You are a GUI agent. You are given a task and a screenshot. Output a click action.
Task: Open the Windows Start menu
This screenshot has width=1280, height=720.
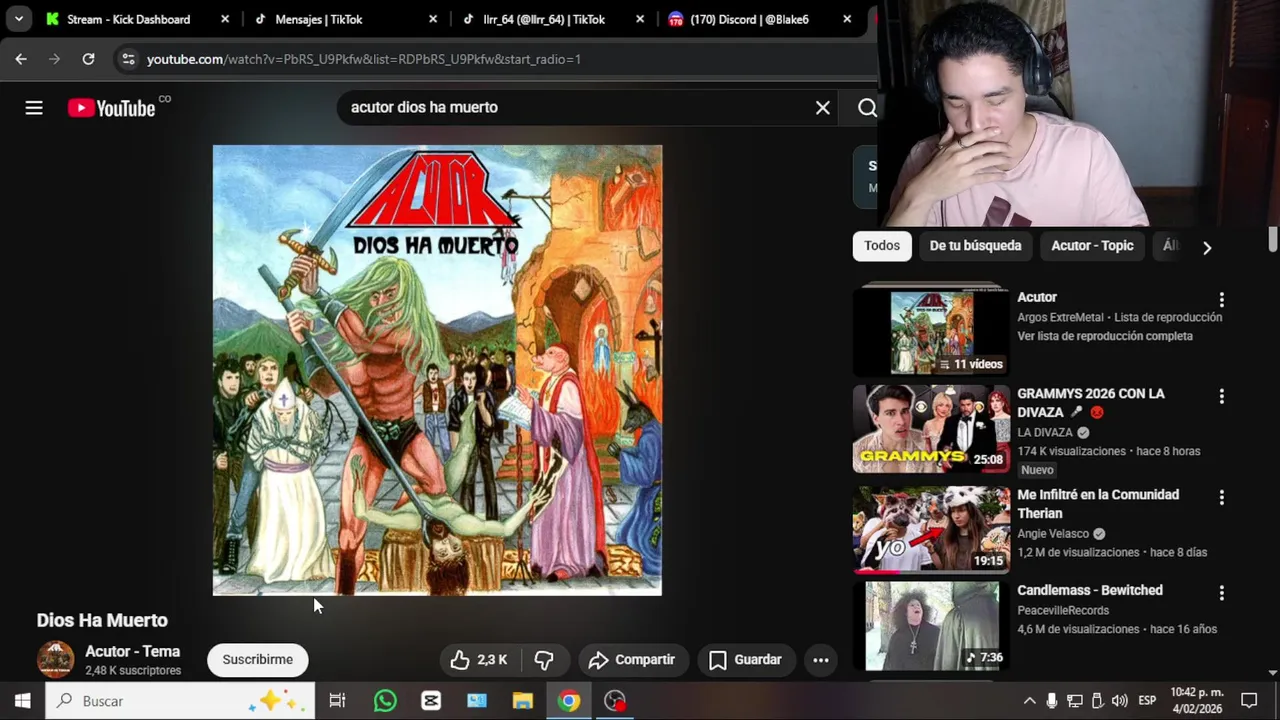(x=22, y=701)
